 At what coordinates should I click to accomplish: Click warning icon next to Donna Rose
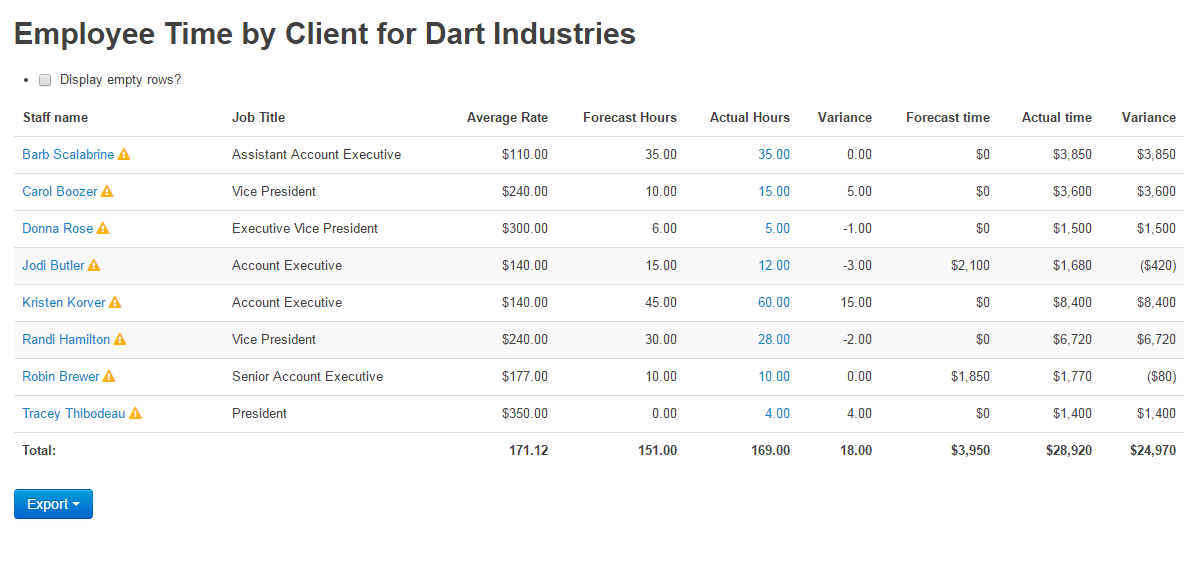pyautogui.click(x=103, y=228)
